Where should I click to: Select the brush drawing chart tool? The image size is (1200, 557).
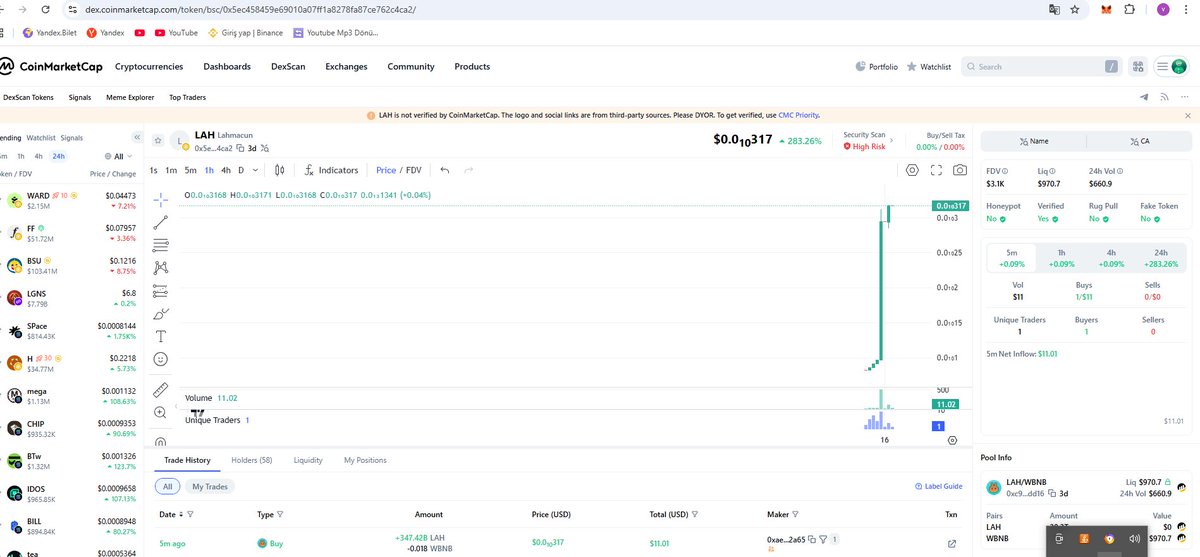(161, 314)
